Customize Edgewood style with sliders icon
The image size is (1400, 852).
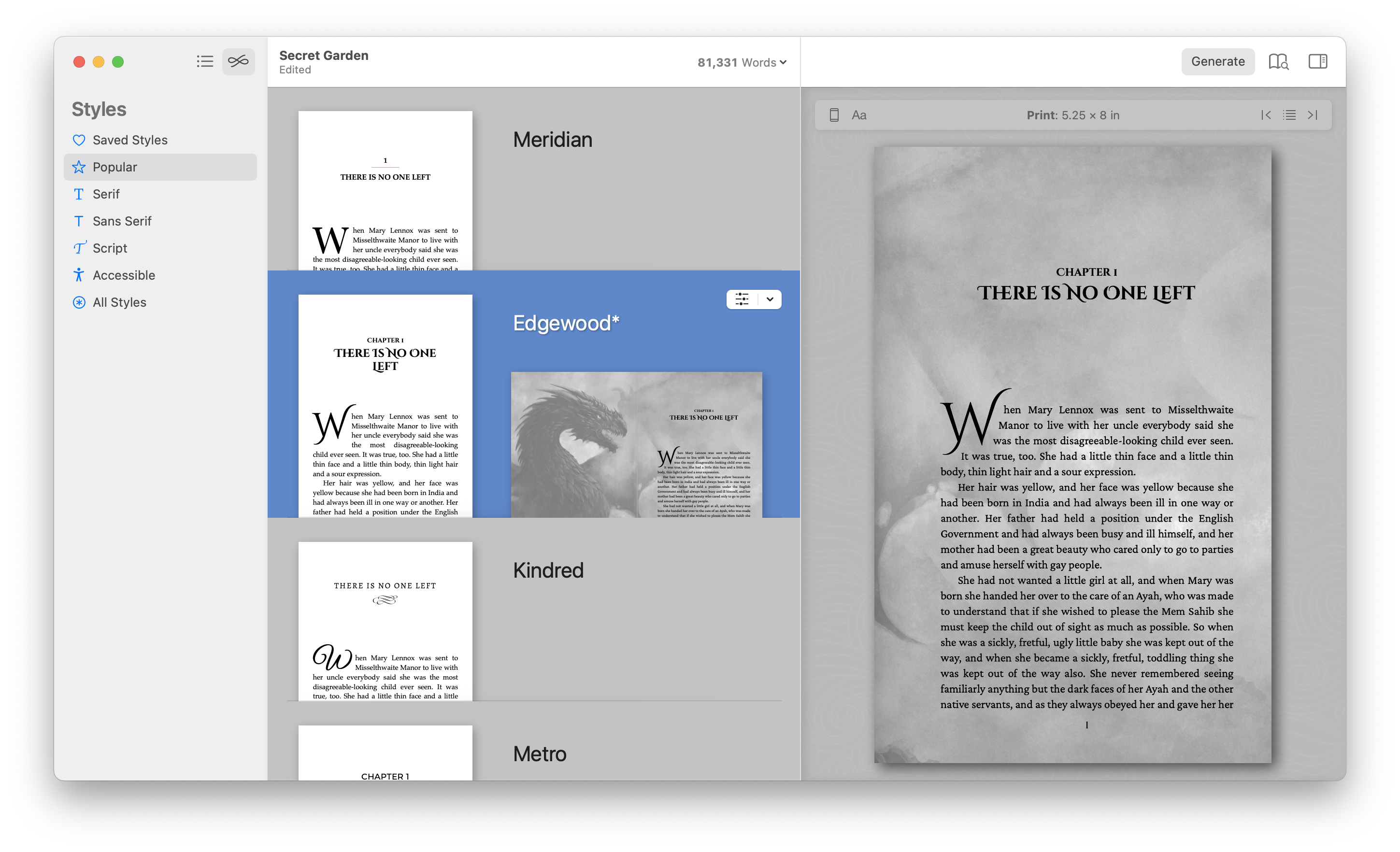[742, 299]
